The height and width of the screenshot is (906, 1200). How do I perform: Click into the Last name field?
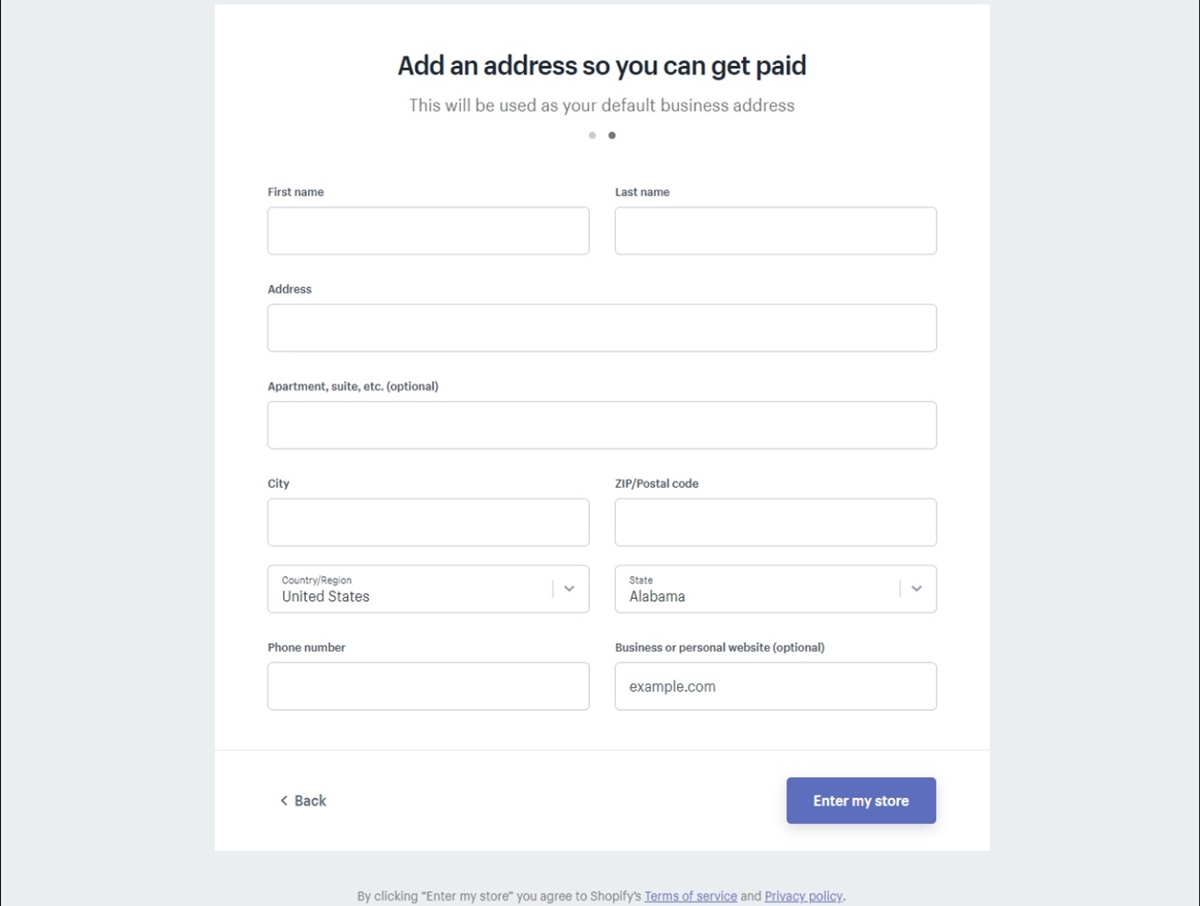click(775, 231)
